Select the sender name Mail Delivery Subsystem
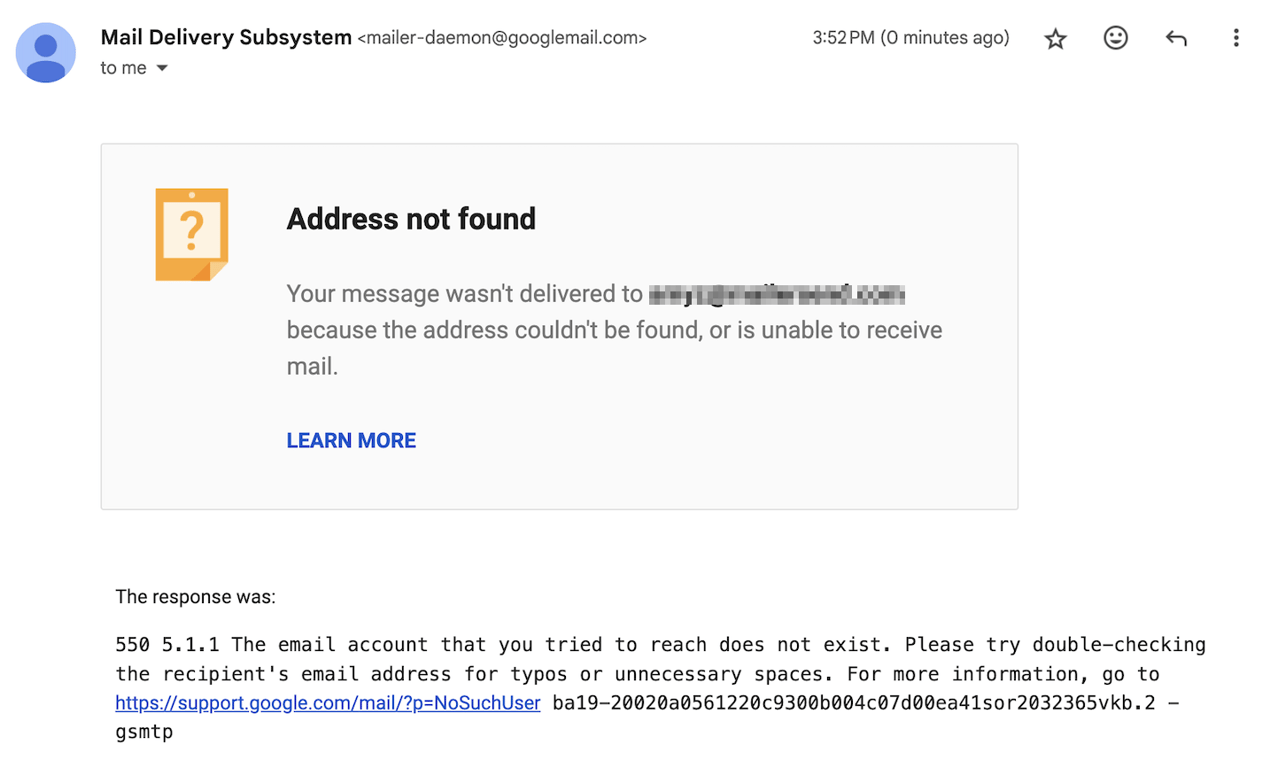The width and height of the screenshot is (1262, 768). [225, 37]
